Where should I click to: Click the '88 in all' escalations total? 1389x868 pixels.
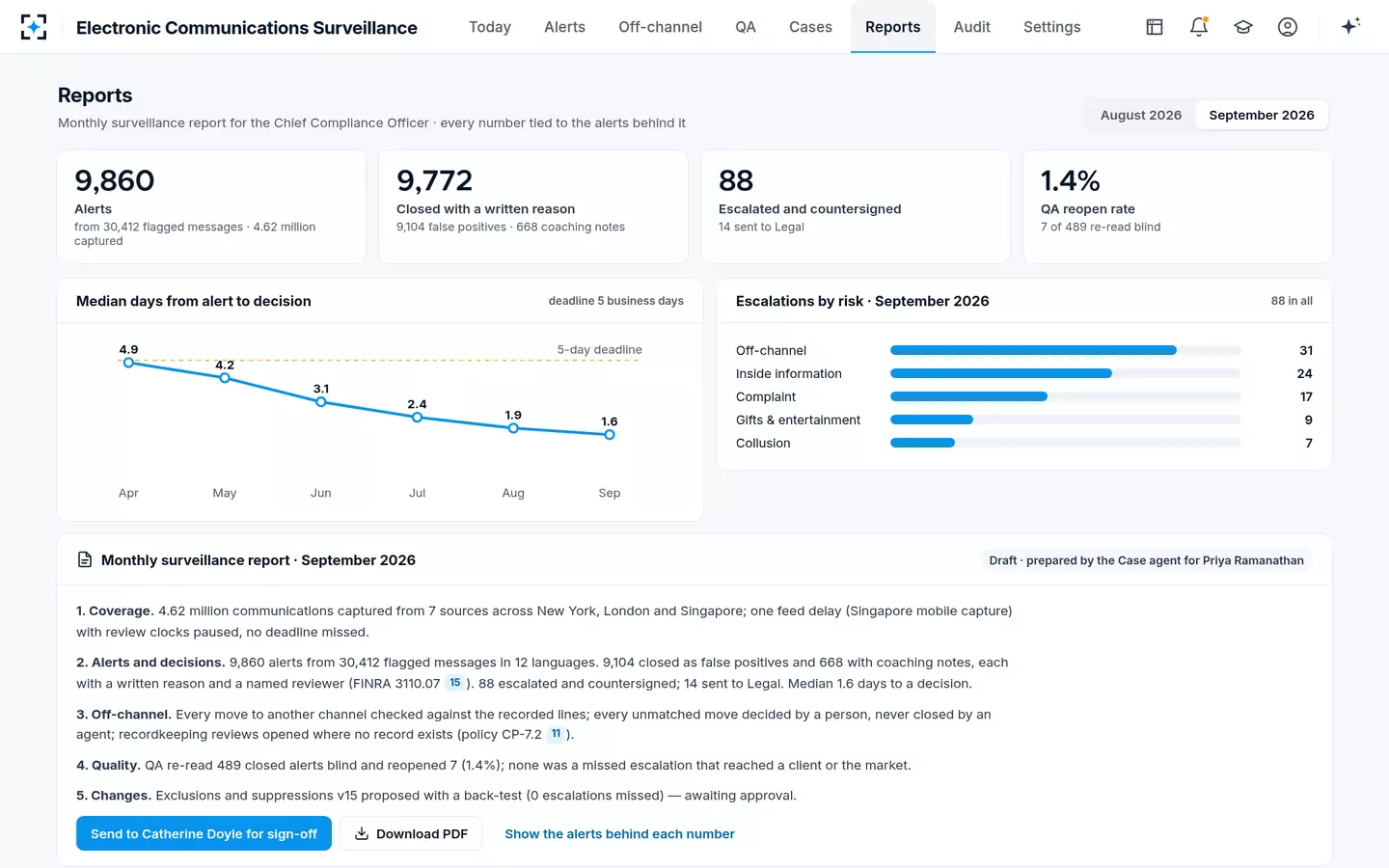pyautogui.click(x=1292, y=301)
